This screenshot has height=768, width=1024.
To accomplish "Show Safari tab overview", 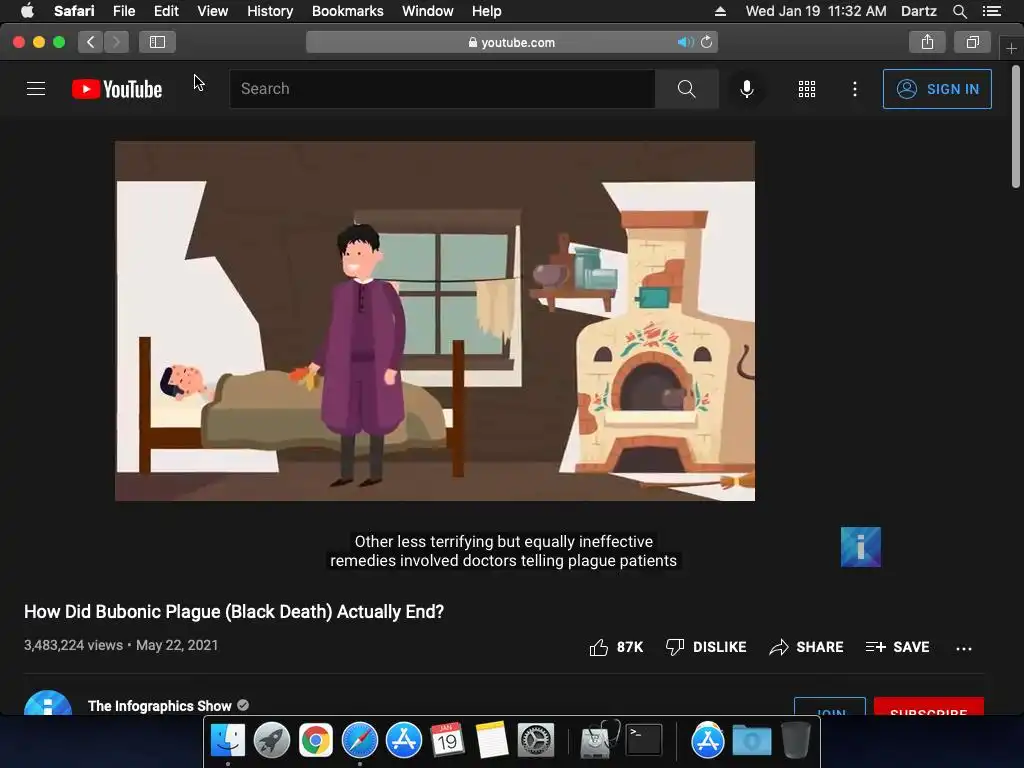I will [x=972, y=42].
